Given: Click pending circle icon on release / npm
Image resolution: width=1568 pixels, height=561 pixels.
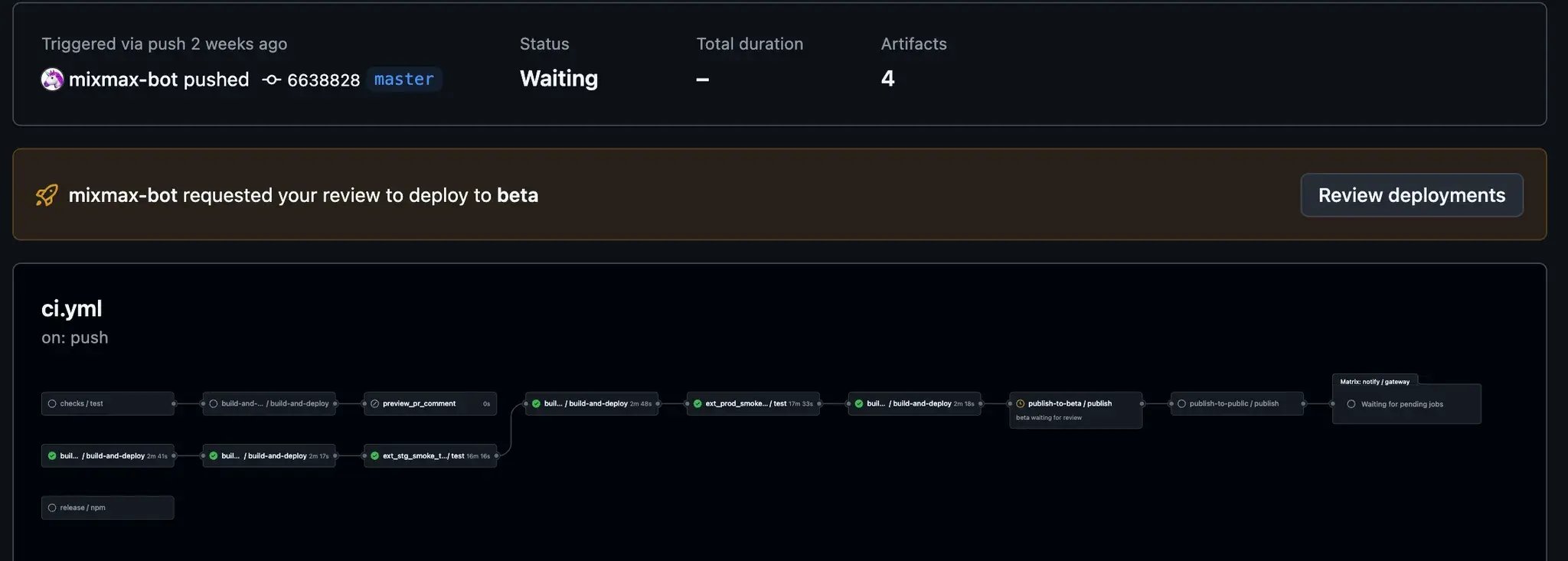Looking at the screenshot, I should point(52,507).
